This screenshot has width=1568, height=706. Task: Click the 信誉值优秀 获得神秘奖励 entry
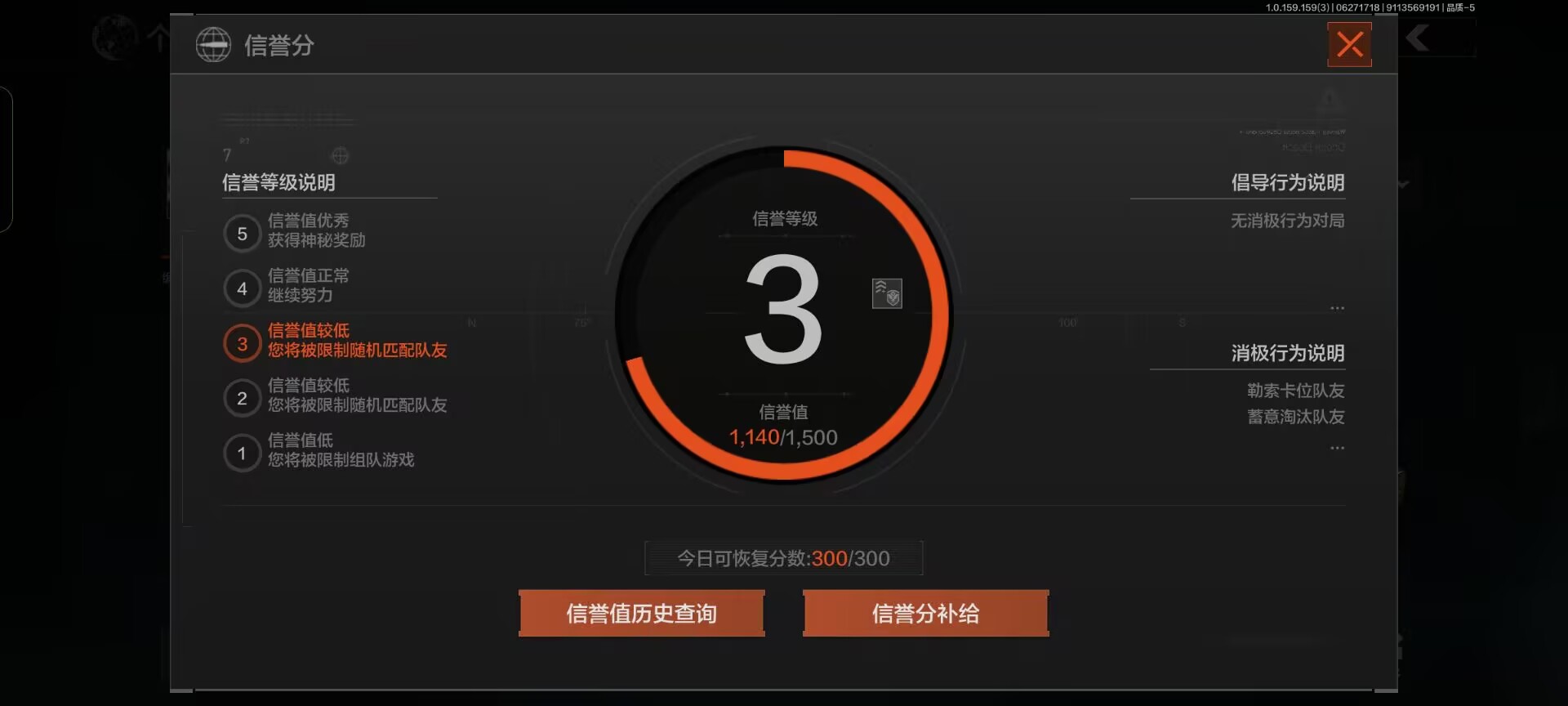(x=317, y=230)
